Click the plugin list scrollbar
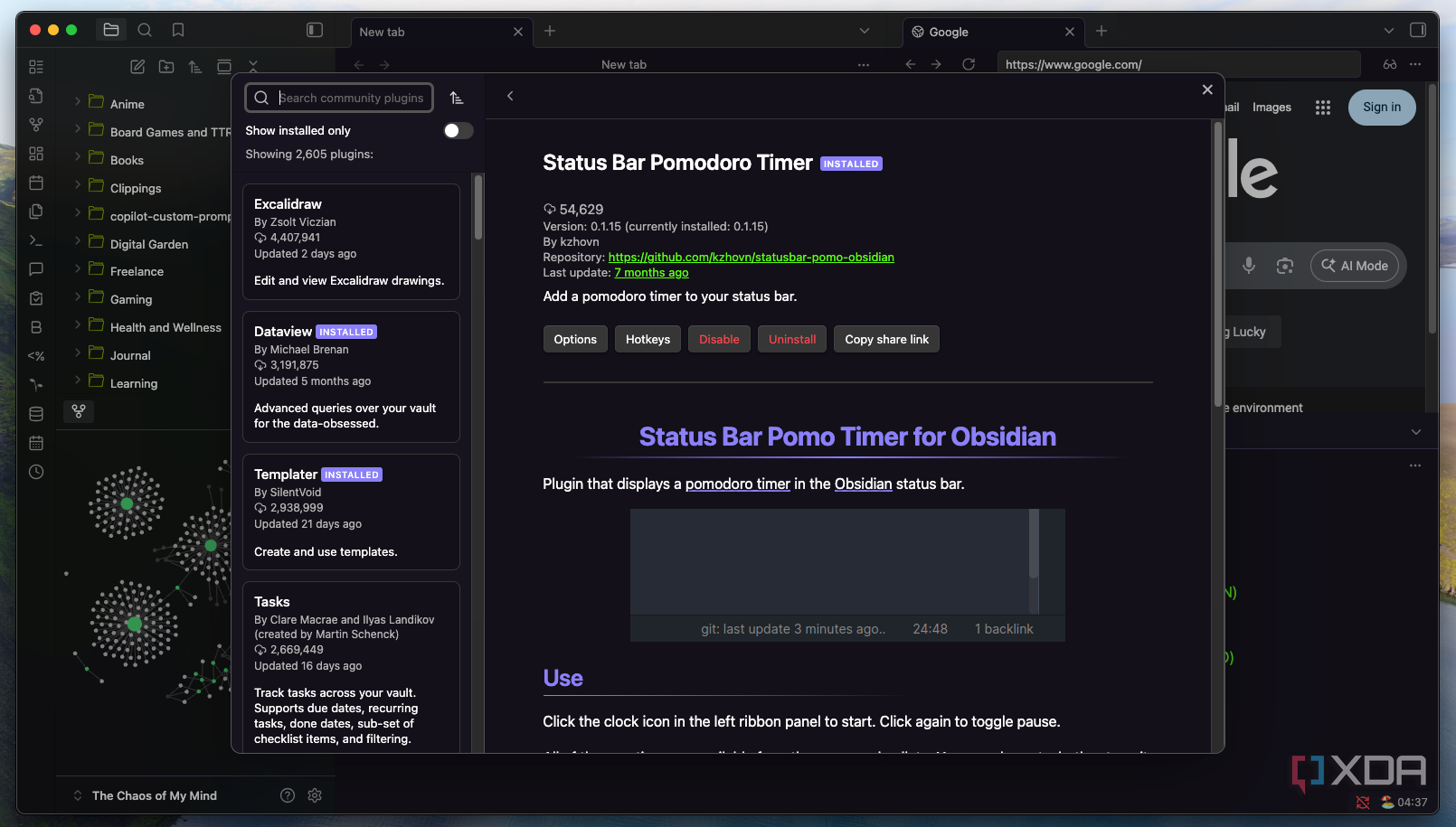Viewport: 1456px width, 827px height. (x=478, y=208)
